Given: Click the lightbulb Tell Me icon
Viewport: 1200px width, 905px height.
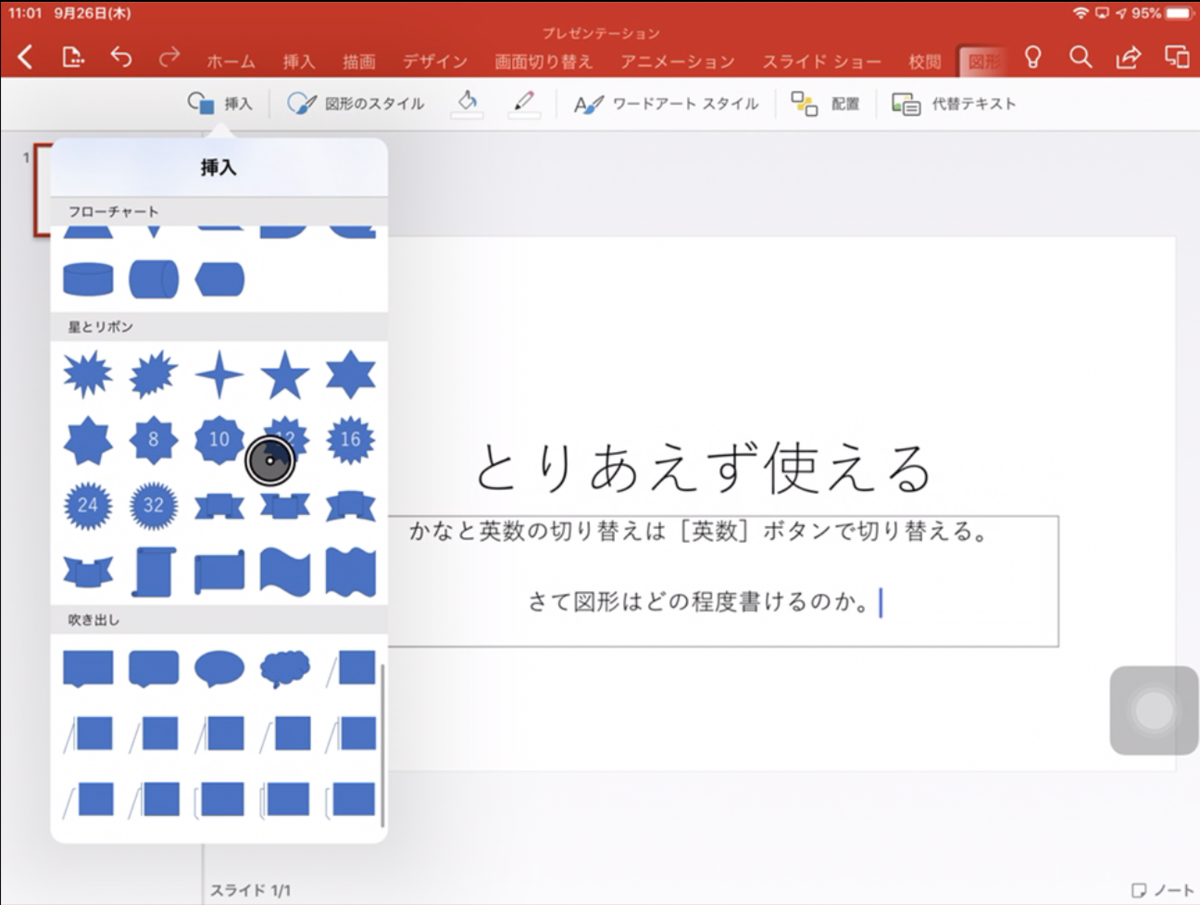Looking at the screenshot, I should [1033, 58].
